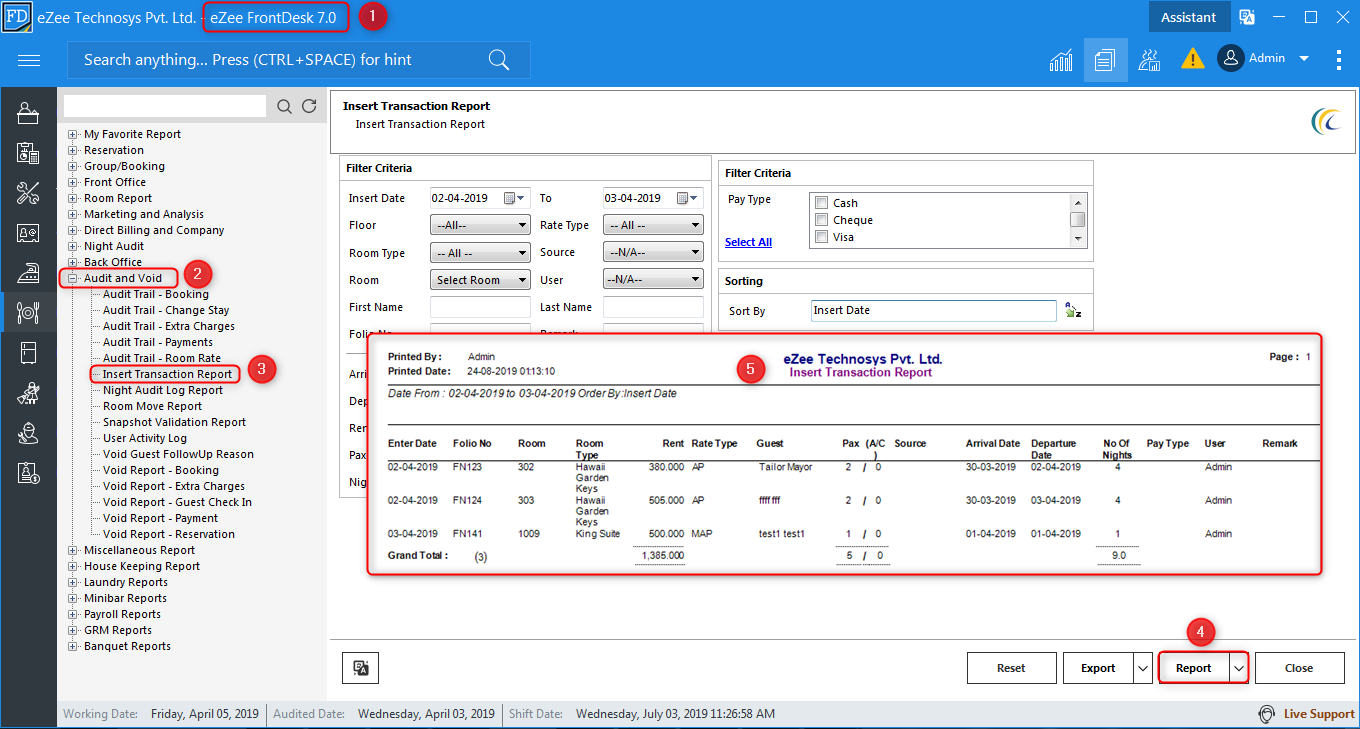
Task: Open the front desk reception sidebar icon
Action: coord(28,113)
